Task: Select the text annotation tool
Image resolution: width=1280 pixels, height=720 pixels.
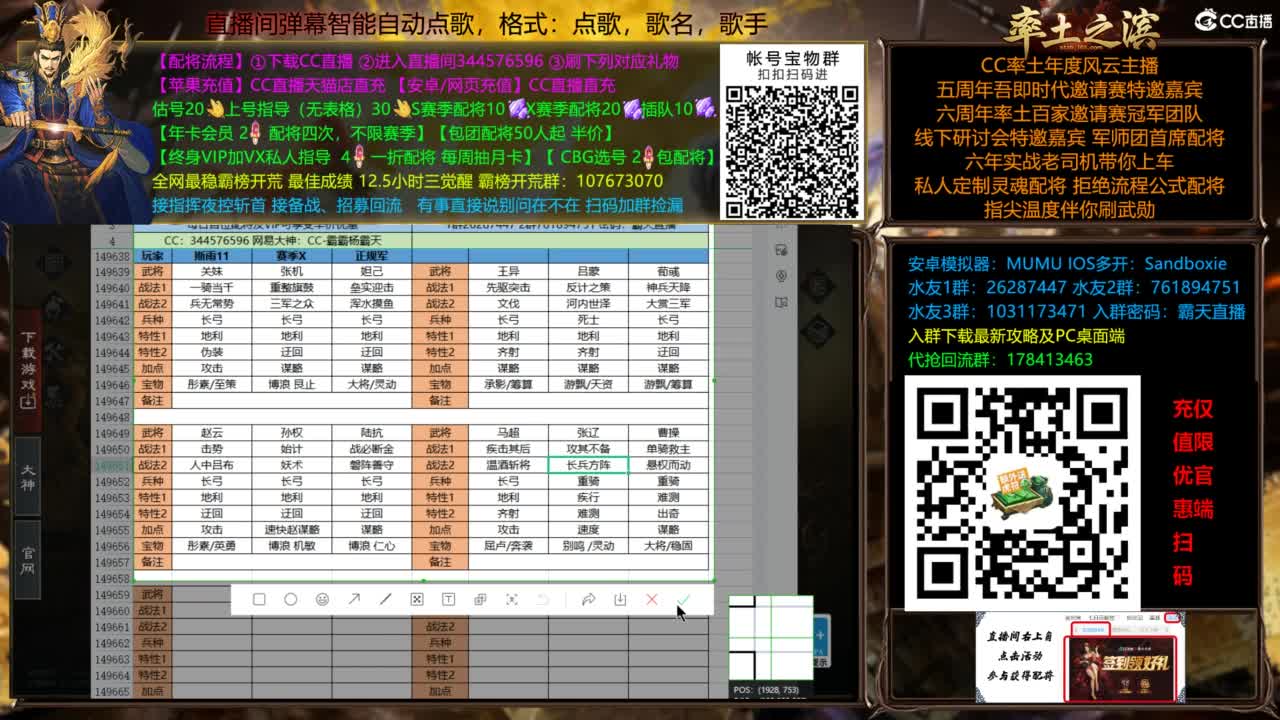Action: pos(448,600)
